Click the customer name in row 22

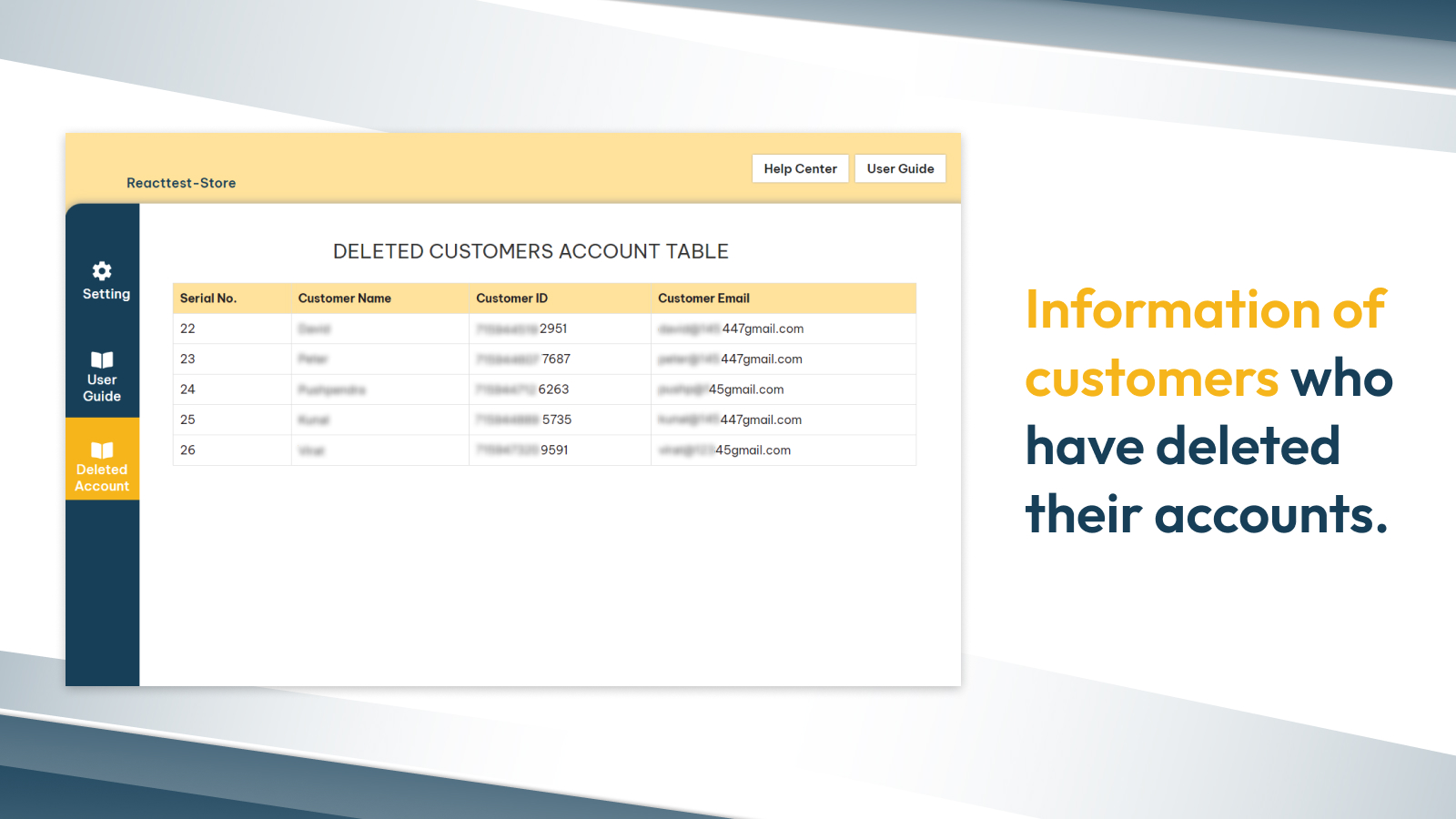point(314,329)
